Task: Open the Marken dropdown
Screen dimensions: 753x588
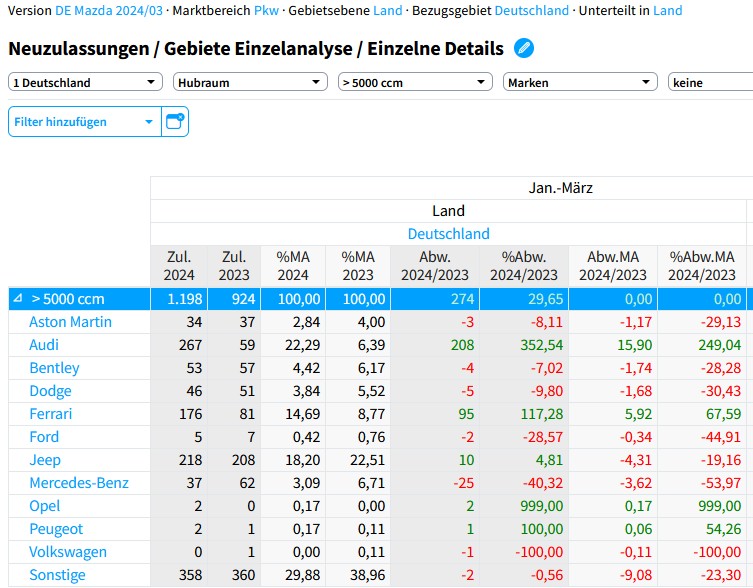Action: point(579,83)
